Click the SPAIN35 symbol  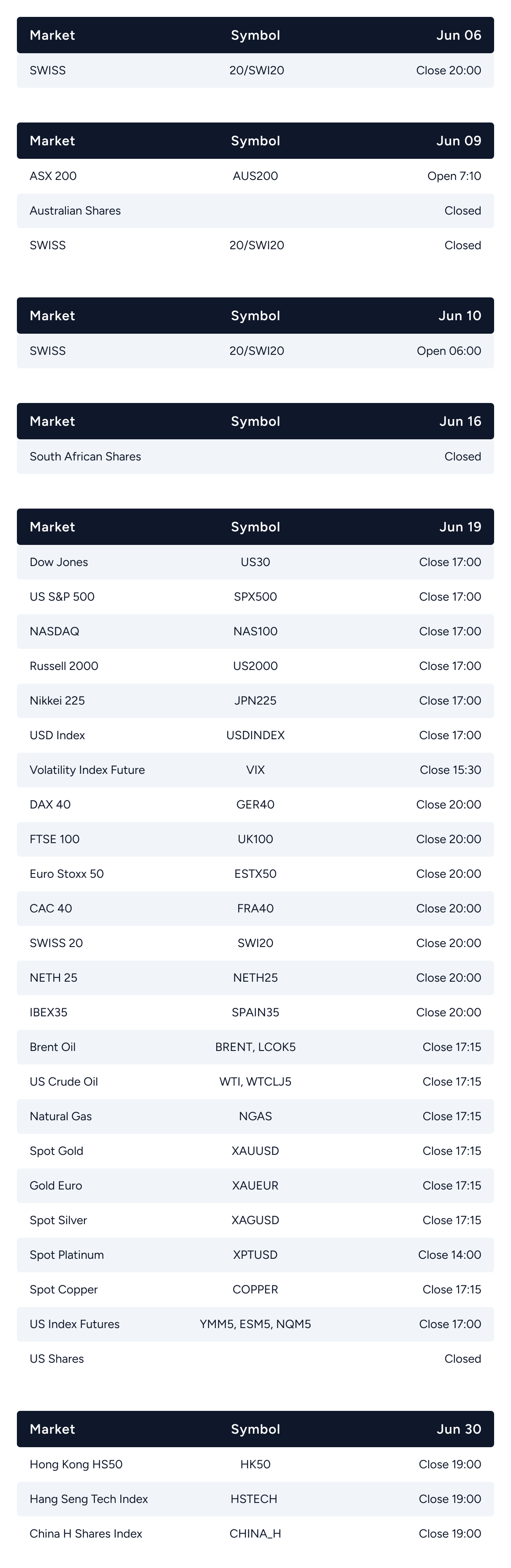[255, 1012]
